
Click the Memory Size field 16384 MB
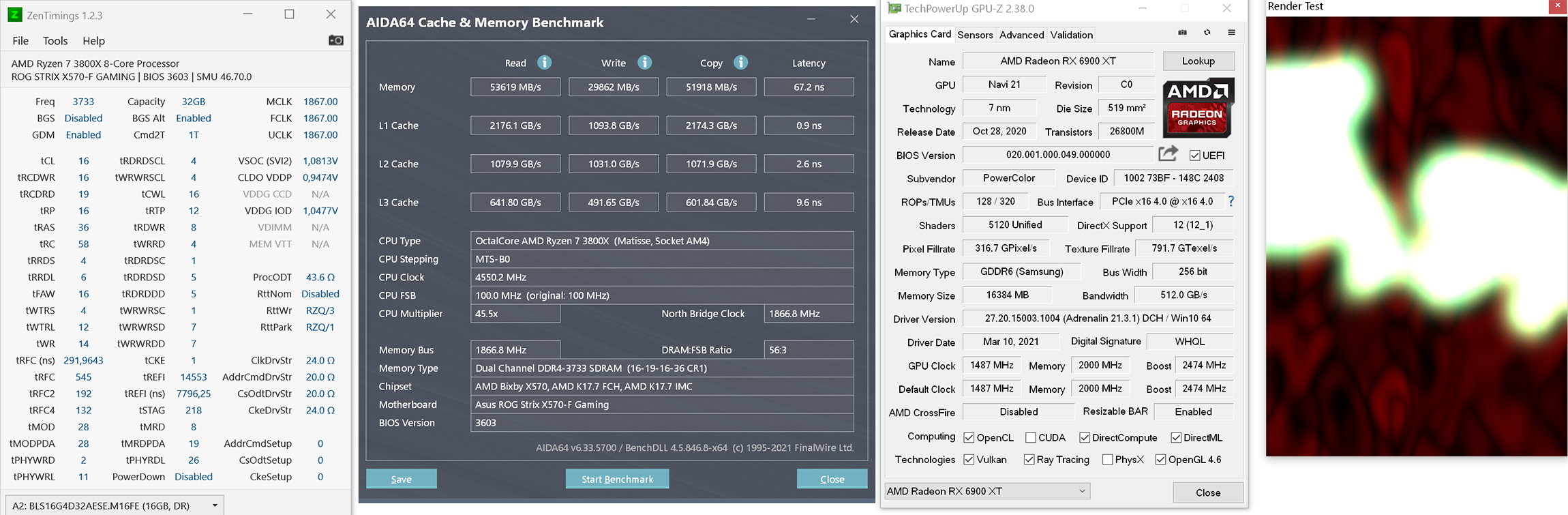pos(1007,295)
